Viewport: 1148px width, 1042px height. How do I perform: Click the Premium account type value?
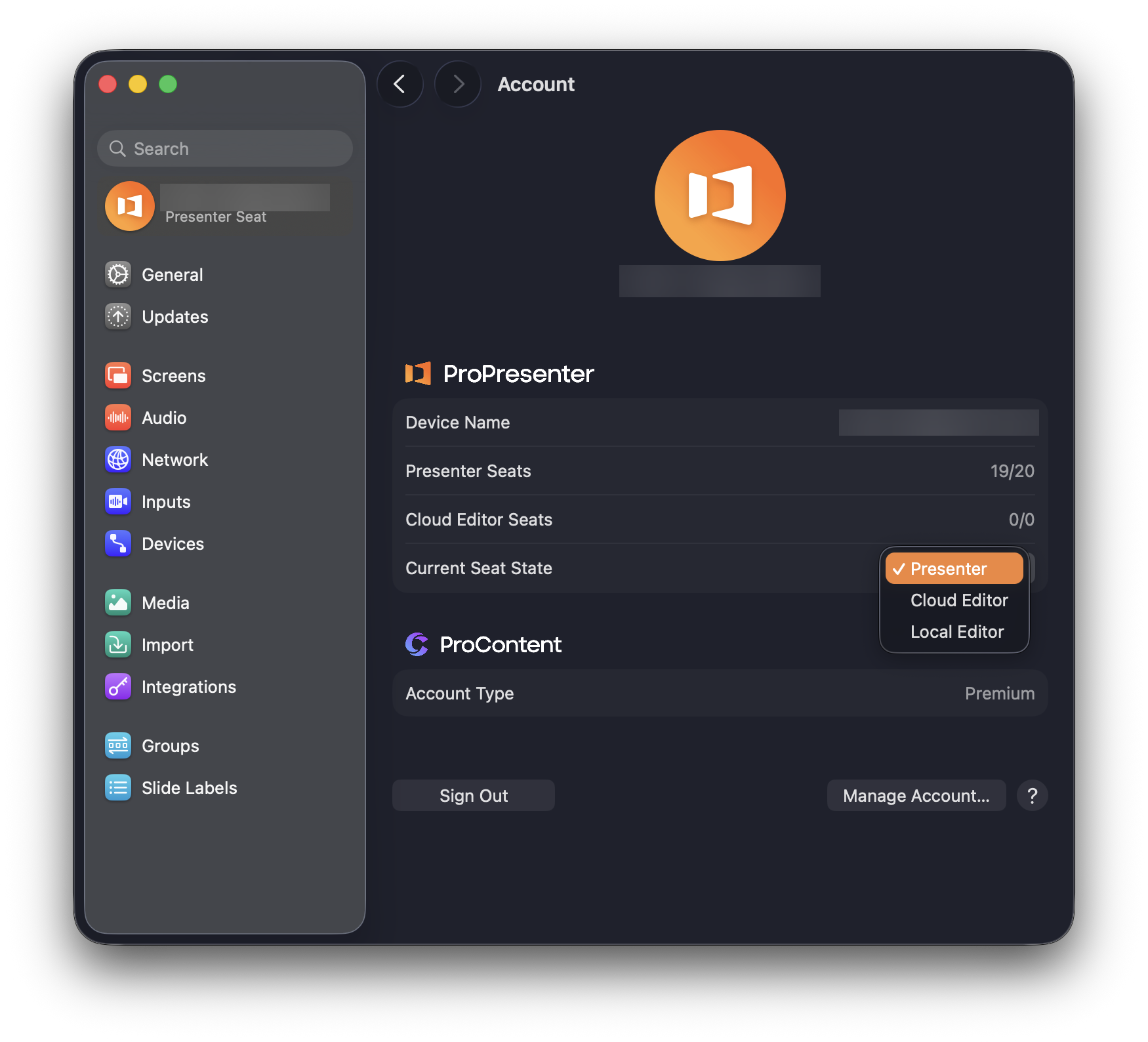pyautogui.click(x=1000, y=694)
